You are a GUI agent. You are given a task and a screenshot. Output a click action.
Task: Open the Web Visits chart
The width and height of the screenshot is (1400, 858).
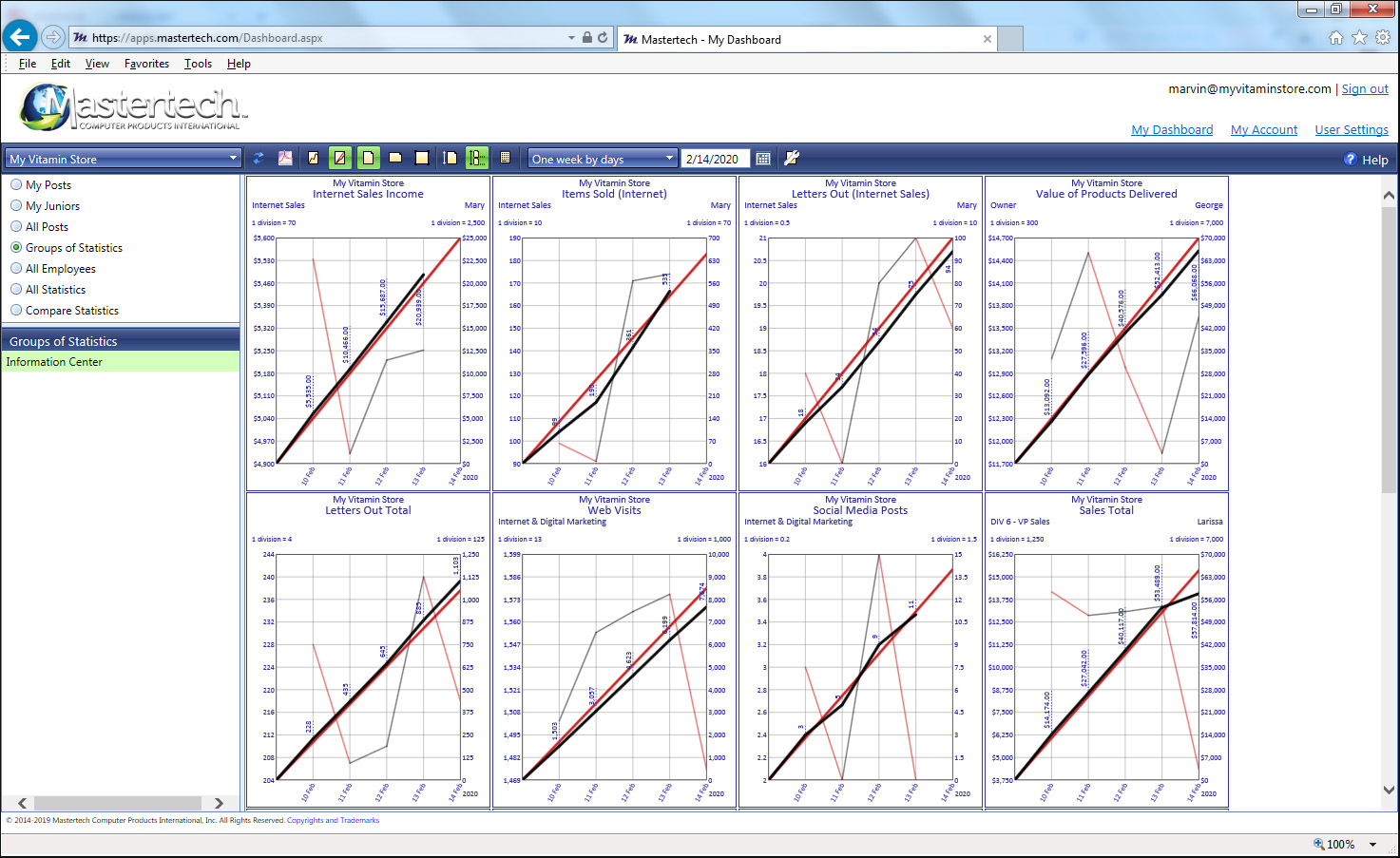tap(614, 649)
